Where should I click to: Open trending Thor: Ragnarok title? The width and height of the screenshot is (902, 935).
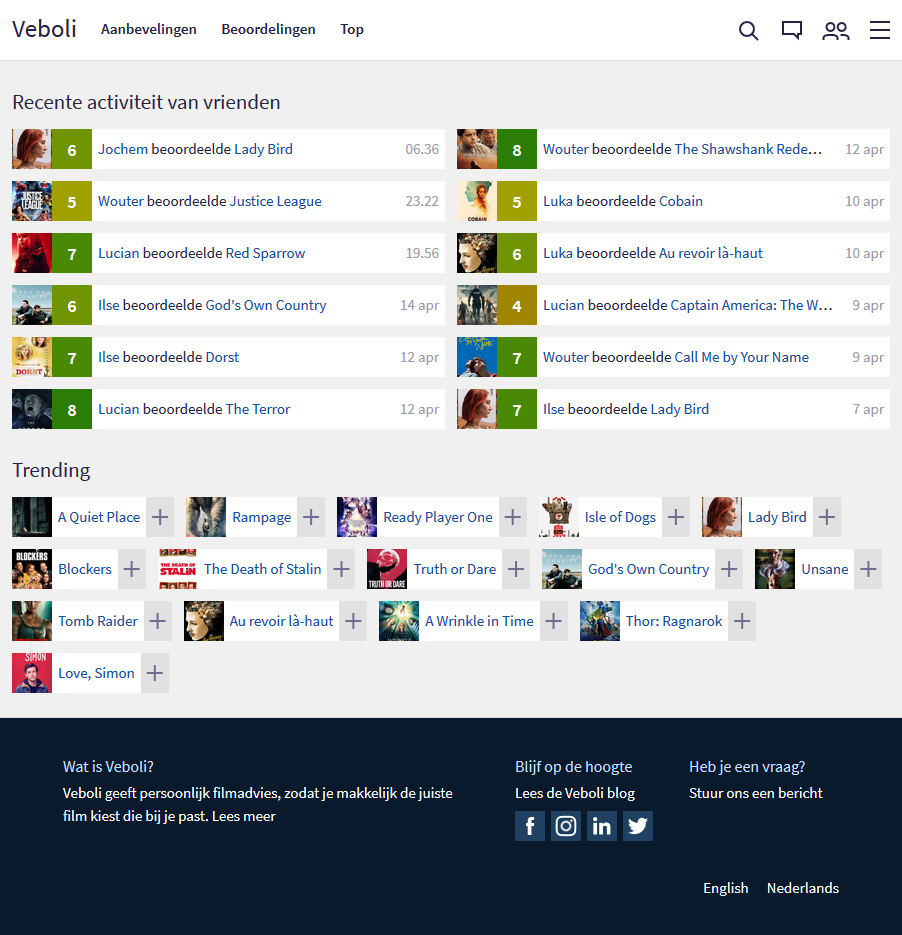pos(674,621)
